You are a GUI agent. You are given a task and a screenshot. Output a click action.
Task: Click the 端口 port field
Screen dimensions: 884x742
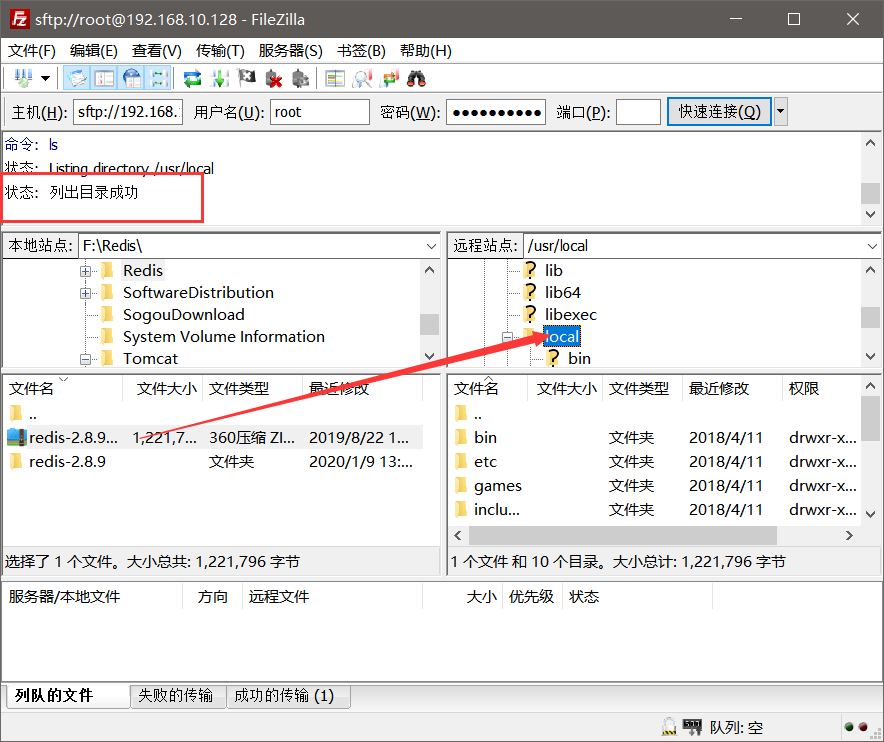pos(638,112)
